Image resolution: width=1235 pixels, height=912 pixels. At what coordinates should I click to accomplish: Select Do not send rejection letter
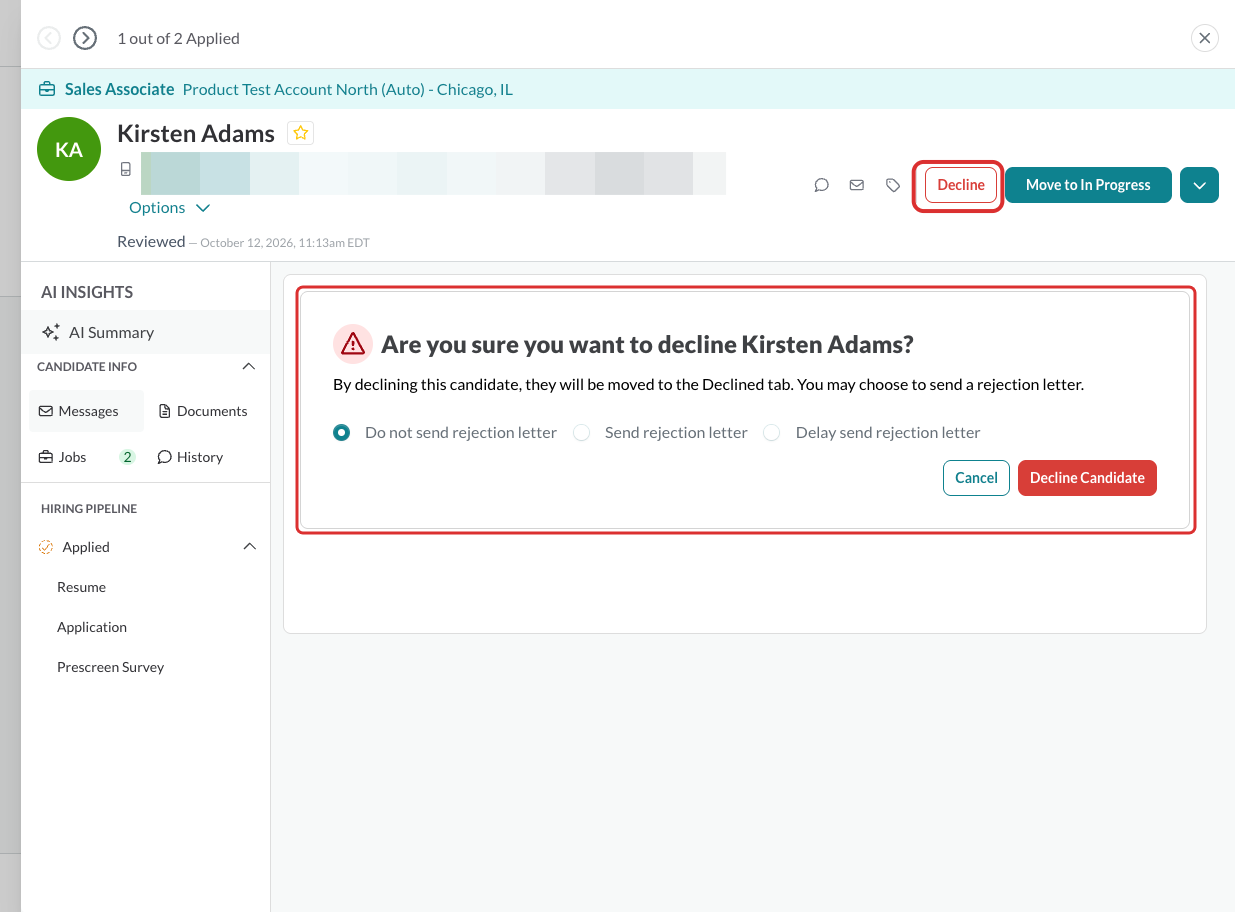(342, 433)
